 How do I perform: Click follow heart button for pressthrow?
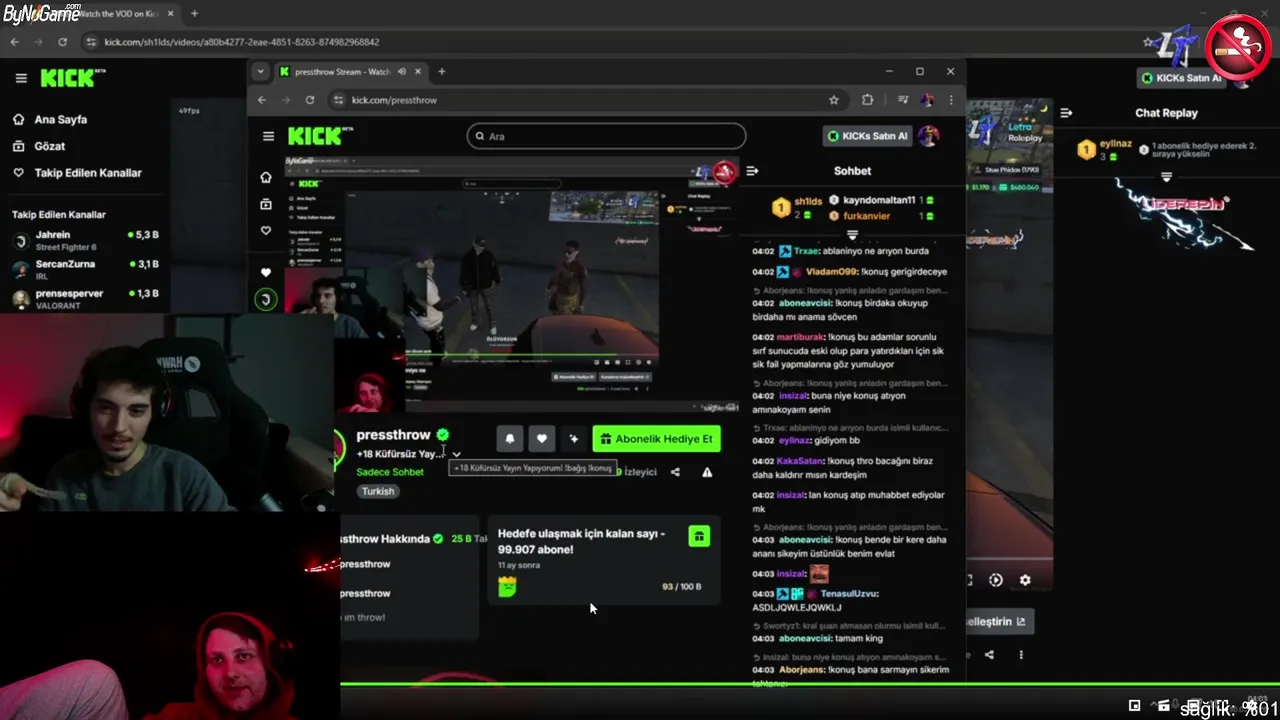click(542, 438)
